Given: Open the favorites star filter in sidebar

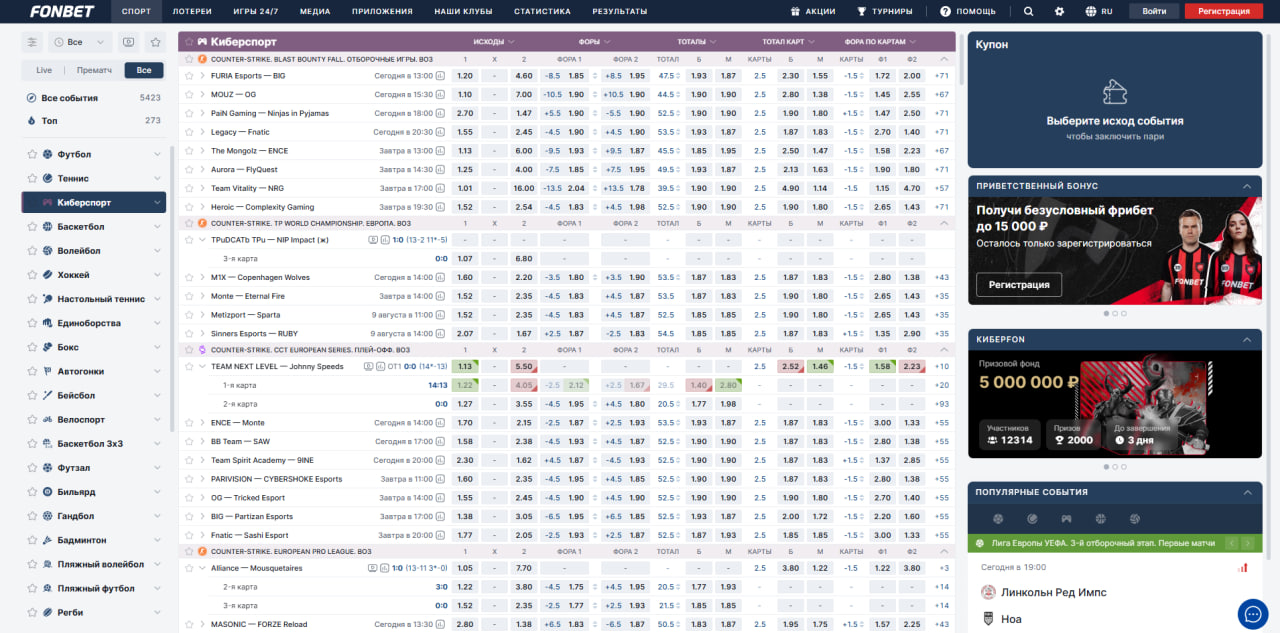Looking at the screenshot, I should [x=155, y=42].
